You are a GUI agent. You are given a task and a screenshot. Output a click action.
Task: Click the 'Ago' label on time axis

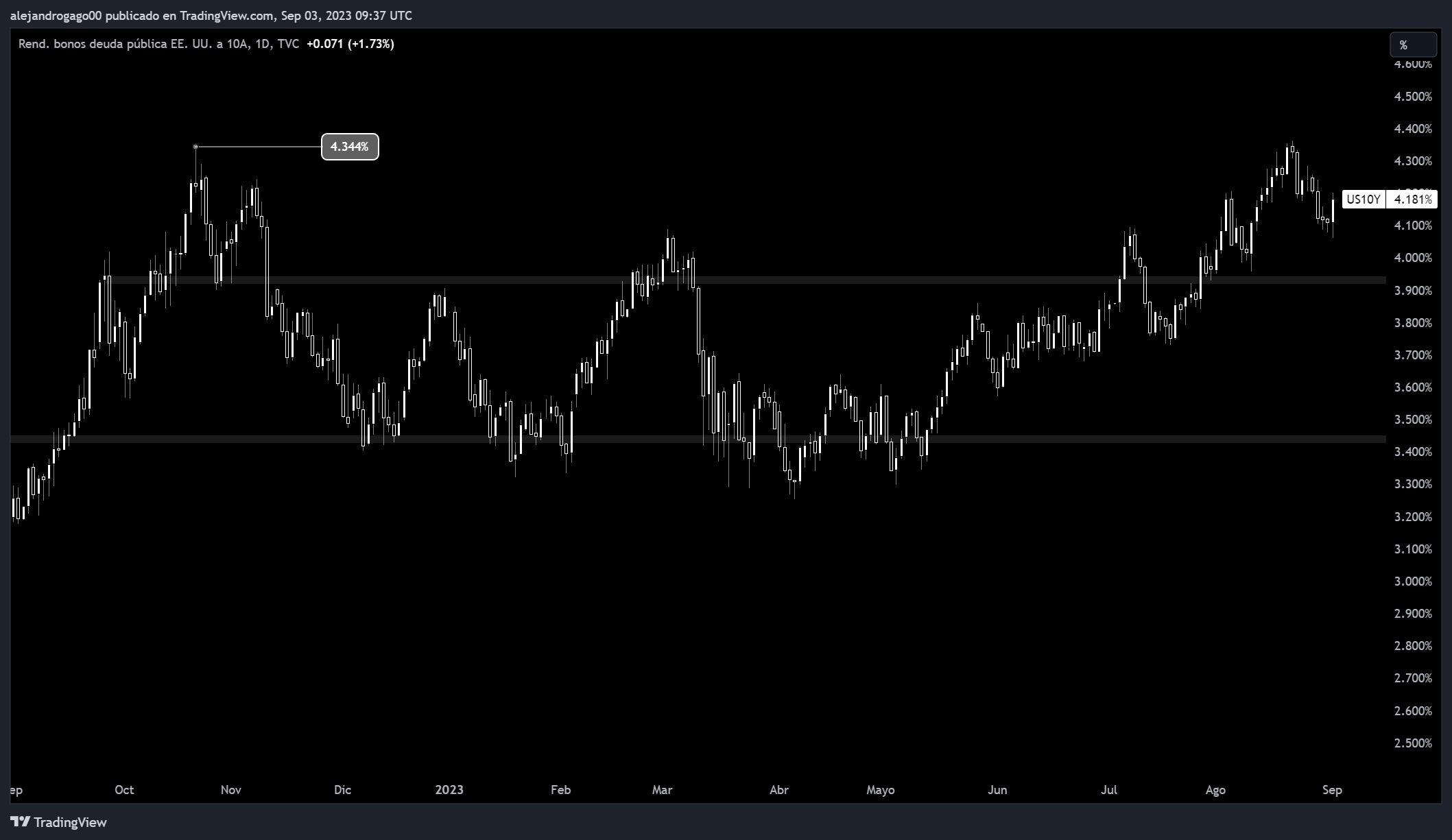(x=1215, y=790)
